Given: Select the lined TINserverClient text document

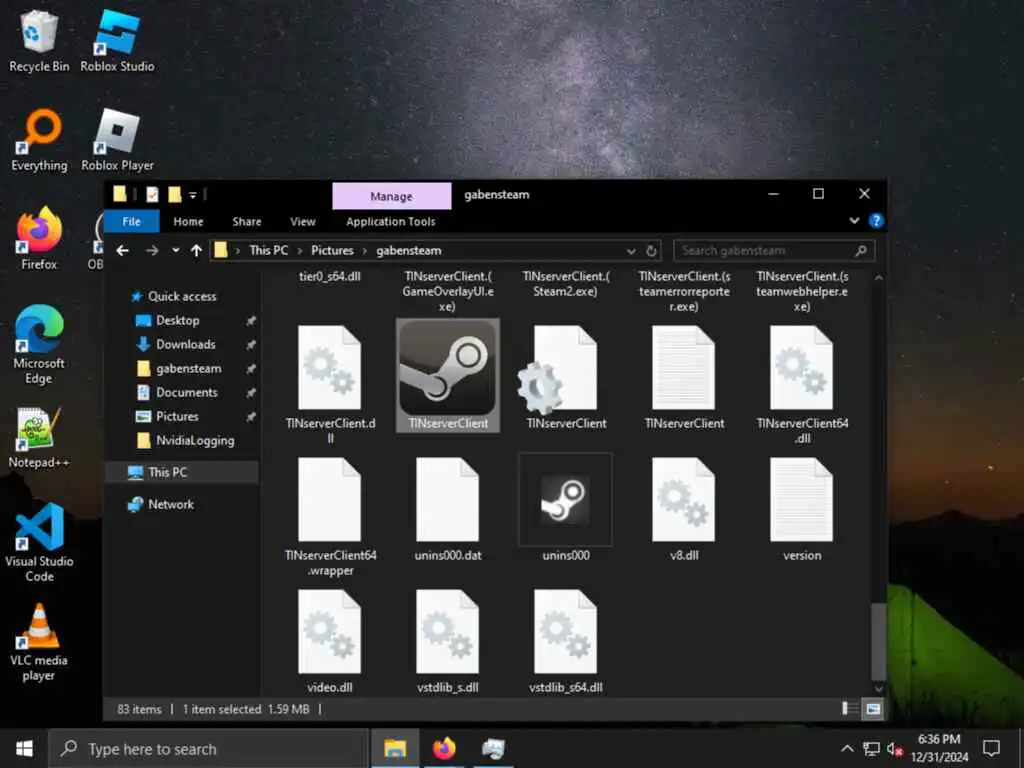Looking at the screenshot, I should click(x=684, y=377).
